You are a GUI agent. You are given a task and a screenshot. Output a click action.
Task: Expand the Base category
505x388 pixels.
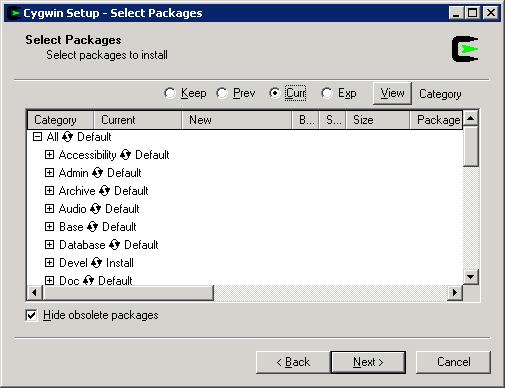pyautogui.click(x=49, y=227)
